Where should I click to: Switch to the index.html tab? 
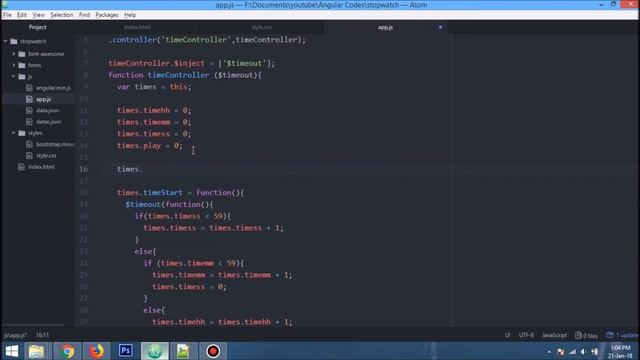[x=138, y=27]
